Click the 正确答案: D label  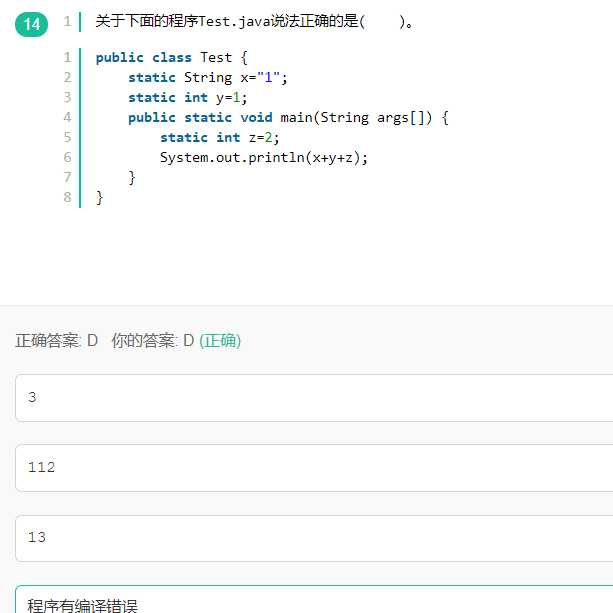pos(56,341)
